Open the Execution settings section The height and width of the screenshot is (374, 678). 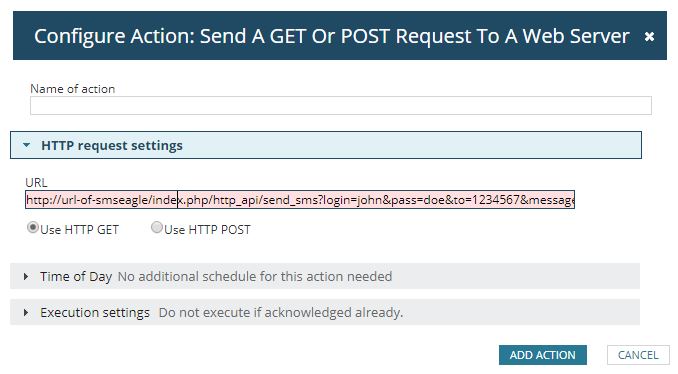(325, 312)
